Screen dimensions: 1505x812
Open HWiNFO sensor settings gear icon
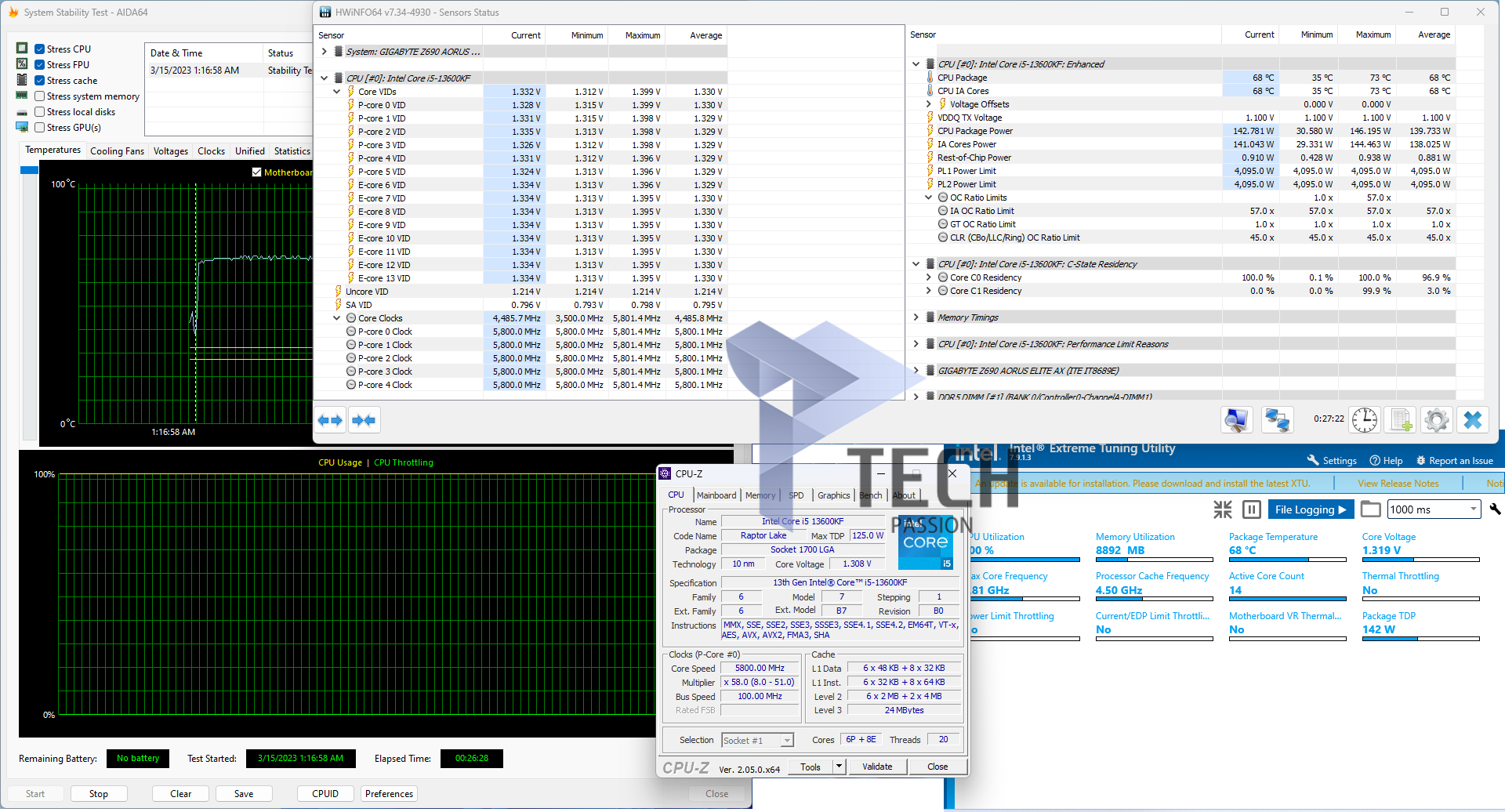click(1437, 420)
